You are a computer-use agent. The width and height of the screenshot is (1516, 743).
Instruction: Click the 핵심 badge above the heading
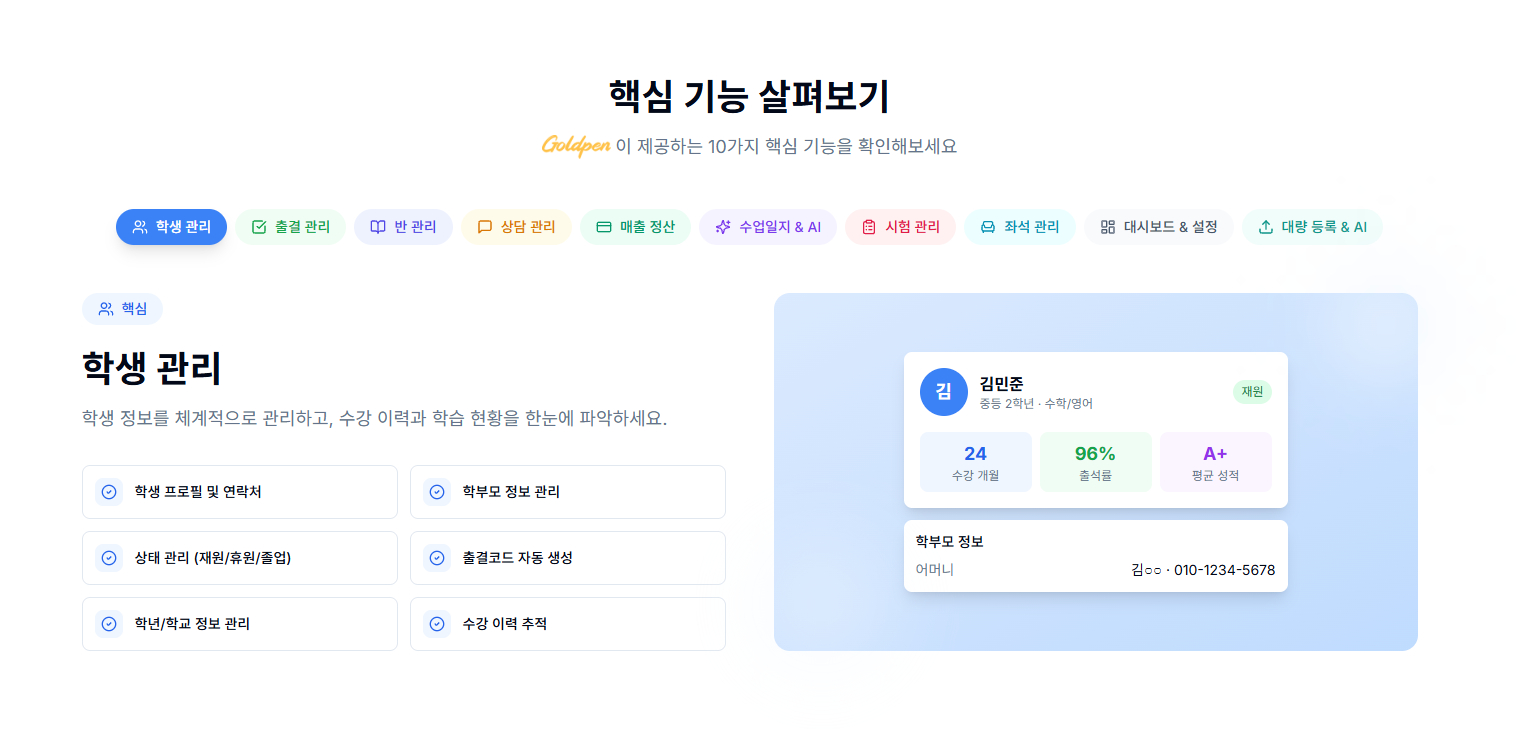[122, 308]
